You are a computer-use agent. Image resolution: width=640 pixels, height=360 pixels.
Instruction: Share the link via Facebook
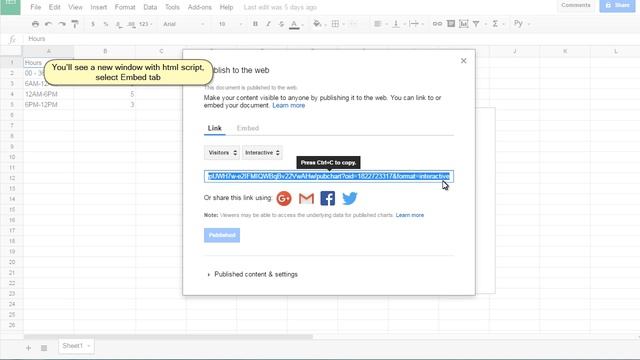327,198
